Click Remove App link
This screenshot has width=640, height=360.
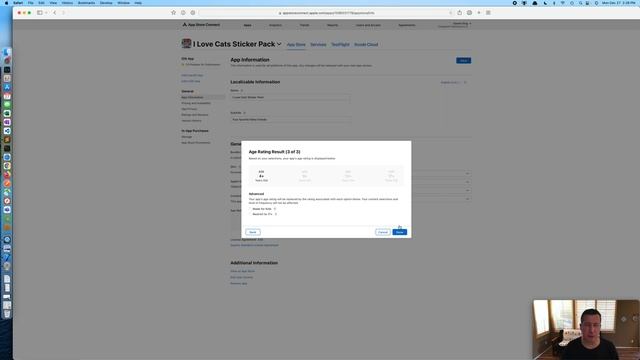click(238, 283)
